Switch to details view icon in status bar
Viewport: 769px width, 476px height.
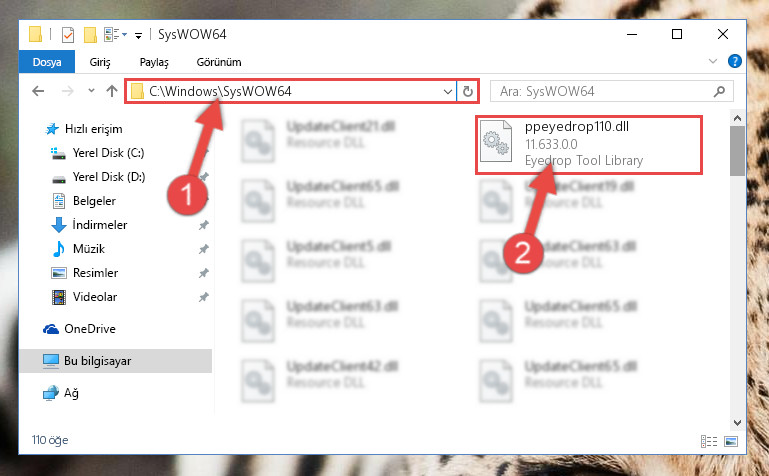tap(709, 441)
